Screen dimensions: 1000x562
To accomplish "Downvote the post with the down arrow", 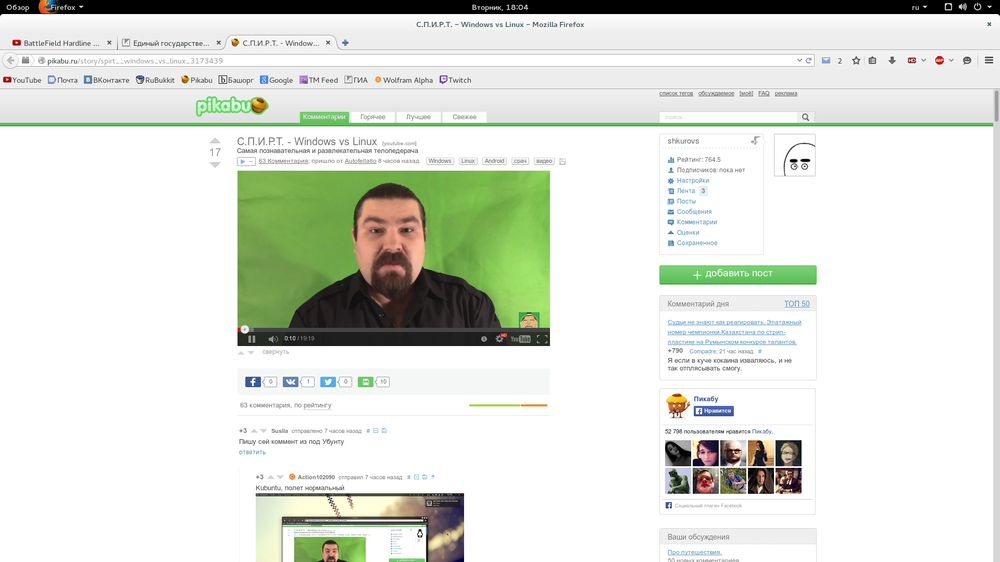I will point(214,165).
